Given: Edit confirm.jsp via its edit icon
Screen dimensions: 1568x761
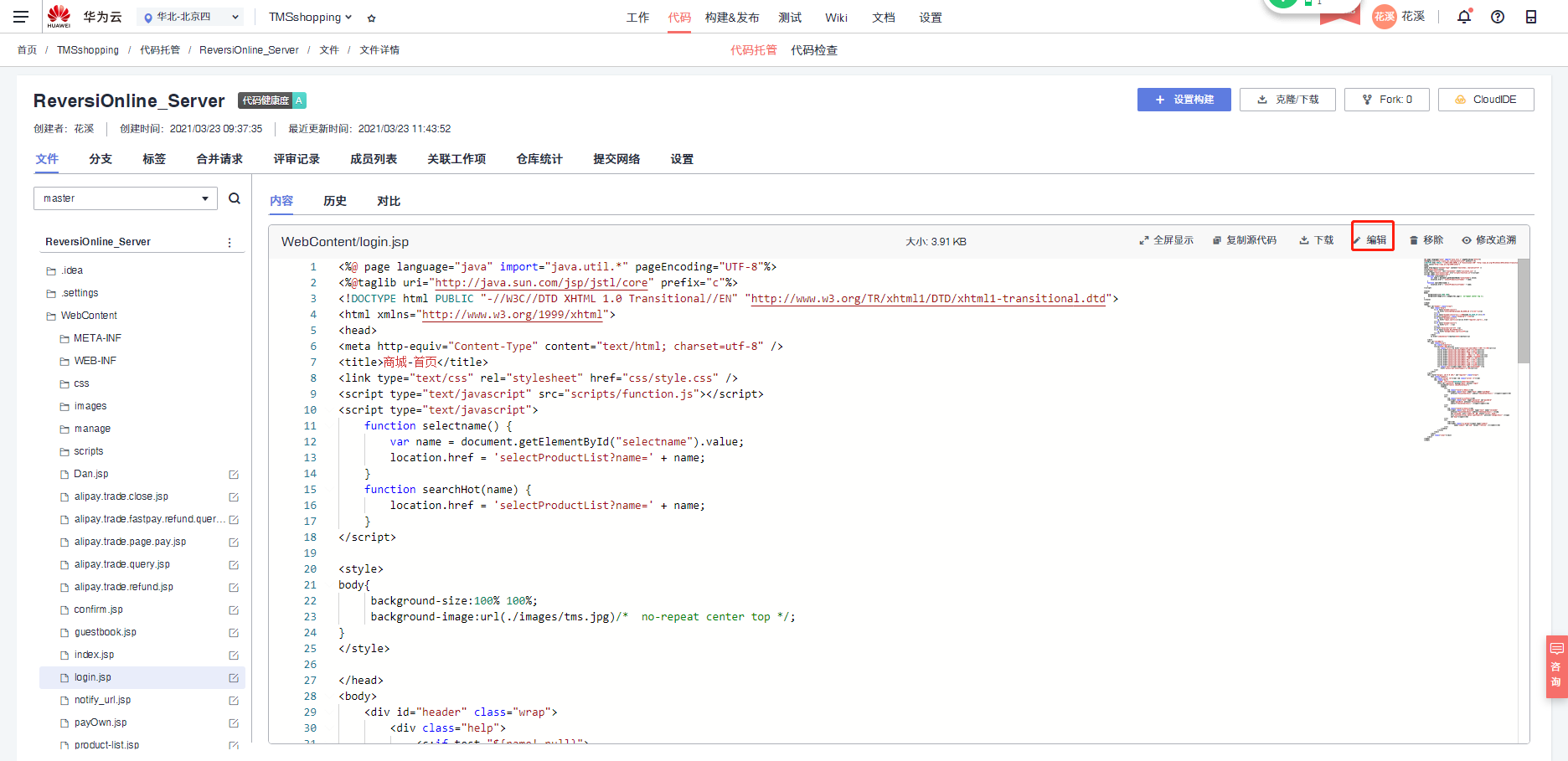Looking at the screenshot, I should [234, 610].
